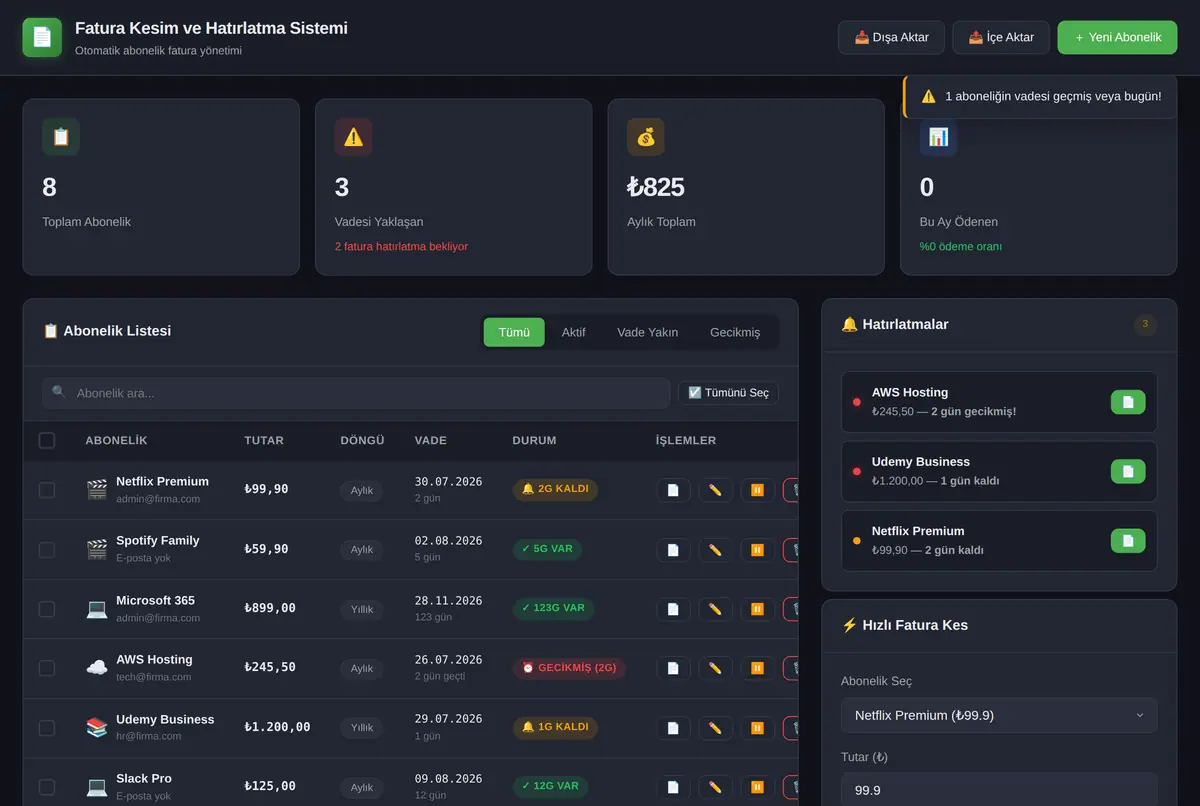
Task: Click the İçe Aktar button
Action: point(1001,37)
